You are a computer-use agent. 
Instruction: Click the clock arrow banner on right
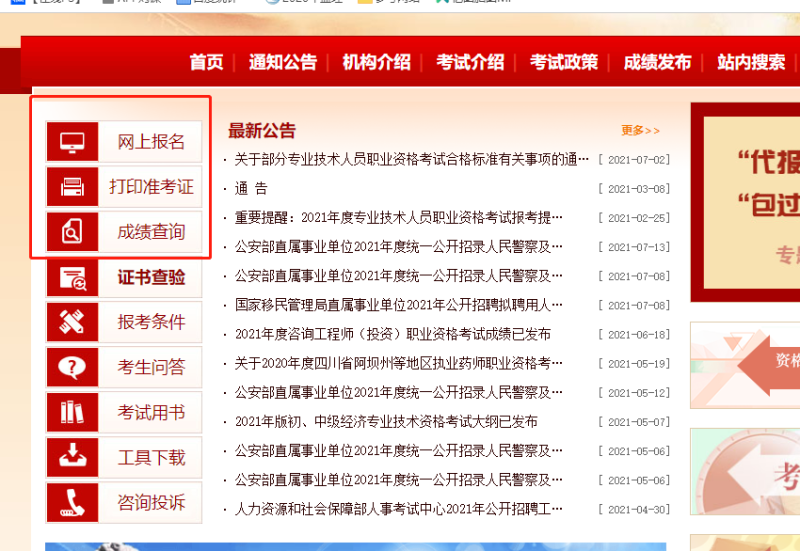pyautogui.click(x=745, y=471)
